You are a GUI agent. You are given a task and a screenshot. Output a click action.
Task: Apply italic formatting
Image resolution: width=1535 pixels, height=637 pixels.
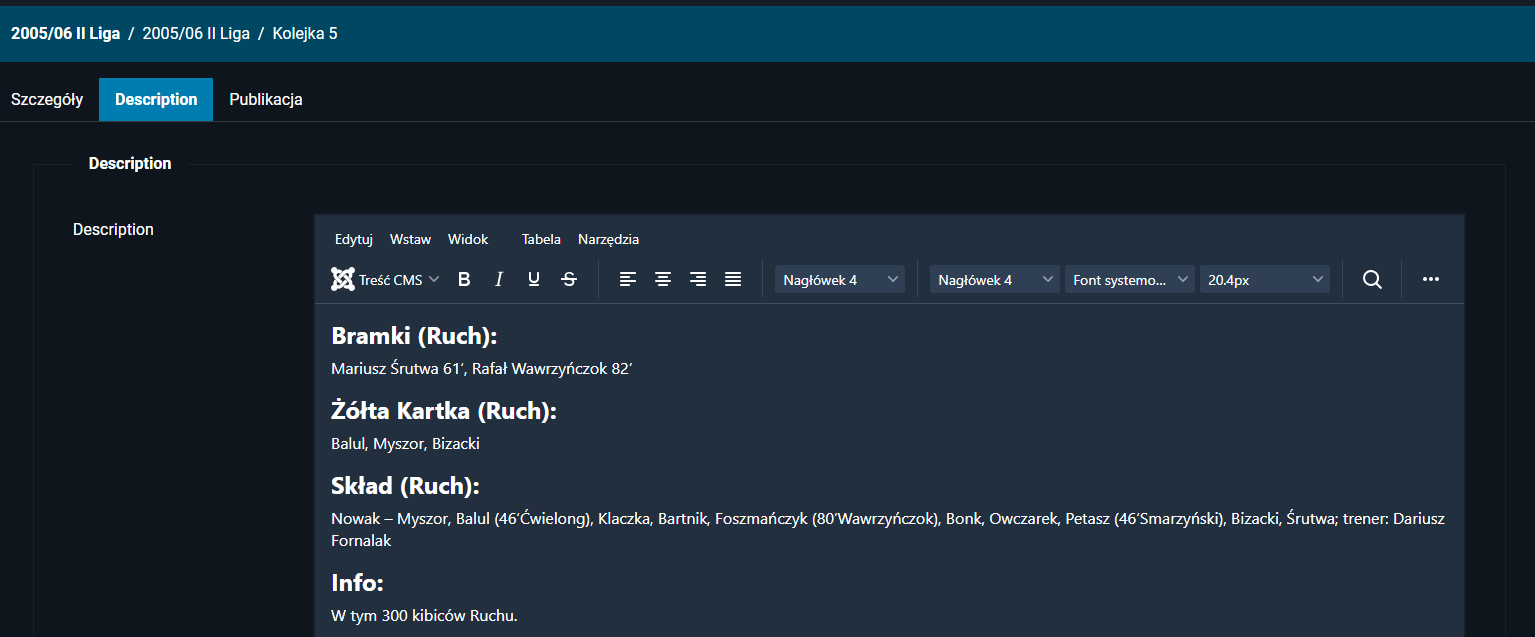coord(499,280)
